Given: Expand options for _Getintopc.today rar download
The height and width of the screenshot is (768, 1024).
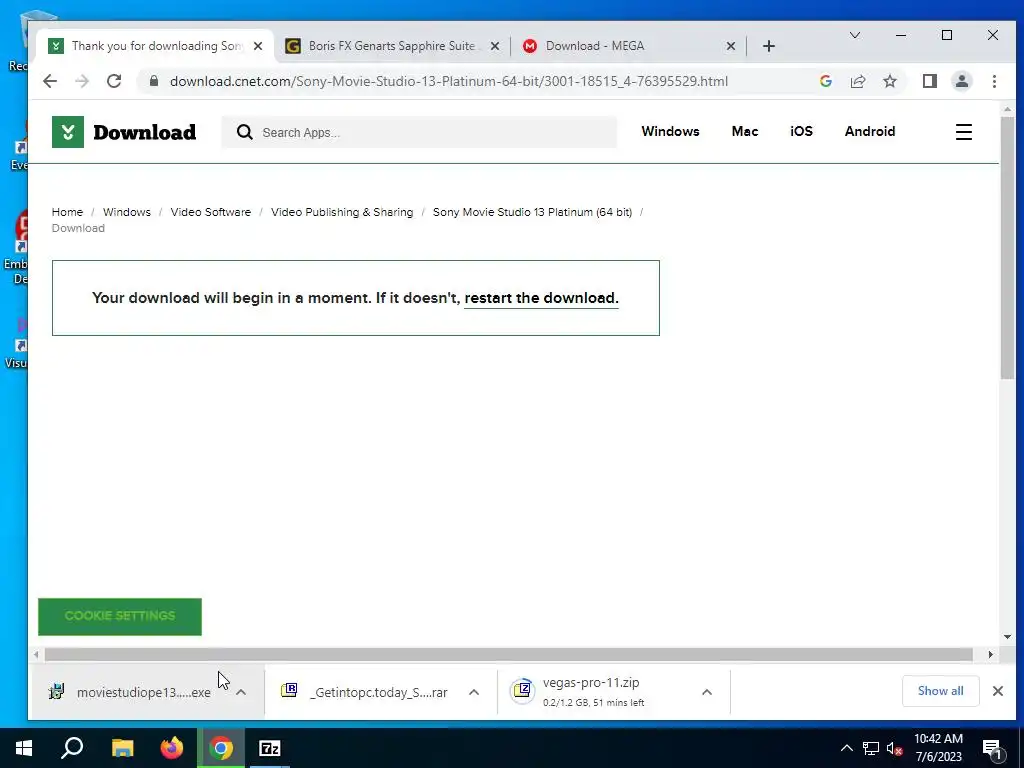Looking at the screenshot, I should [x=474, y=692].
